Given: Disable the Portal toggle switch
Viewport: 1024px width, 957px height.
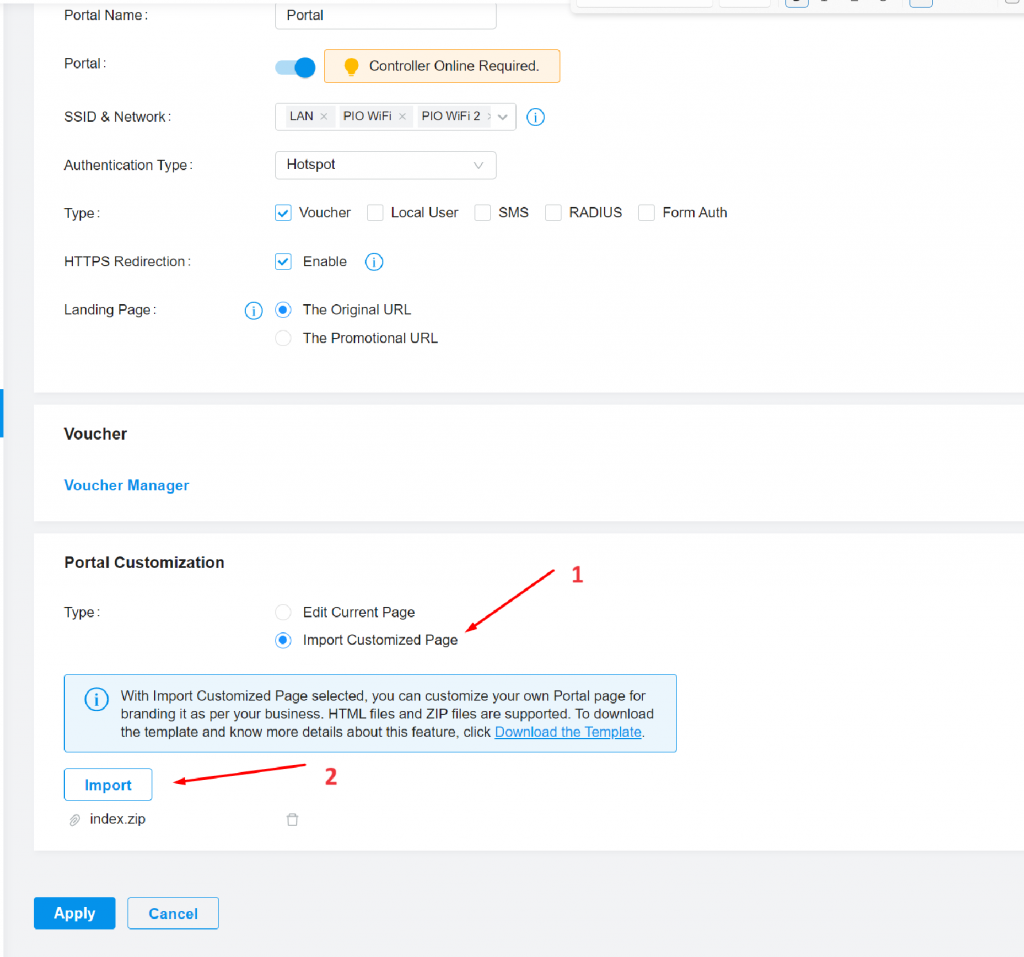Looking at the screenshot, I should 294,66.
